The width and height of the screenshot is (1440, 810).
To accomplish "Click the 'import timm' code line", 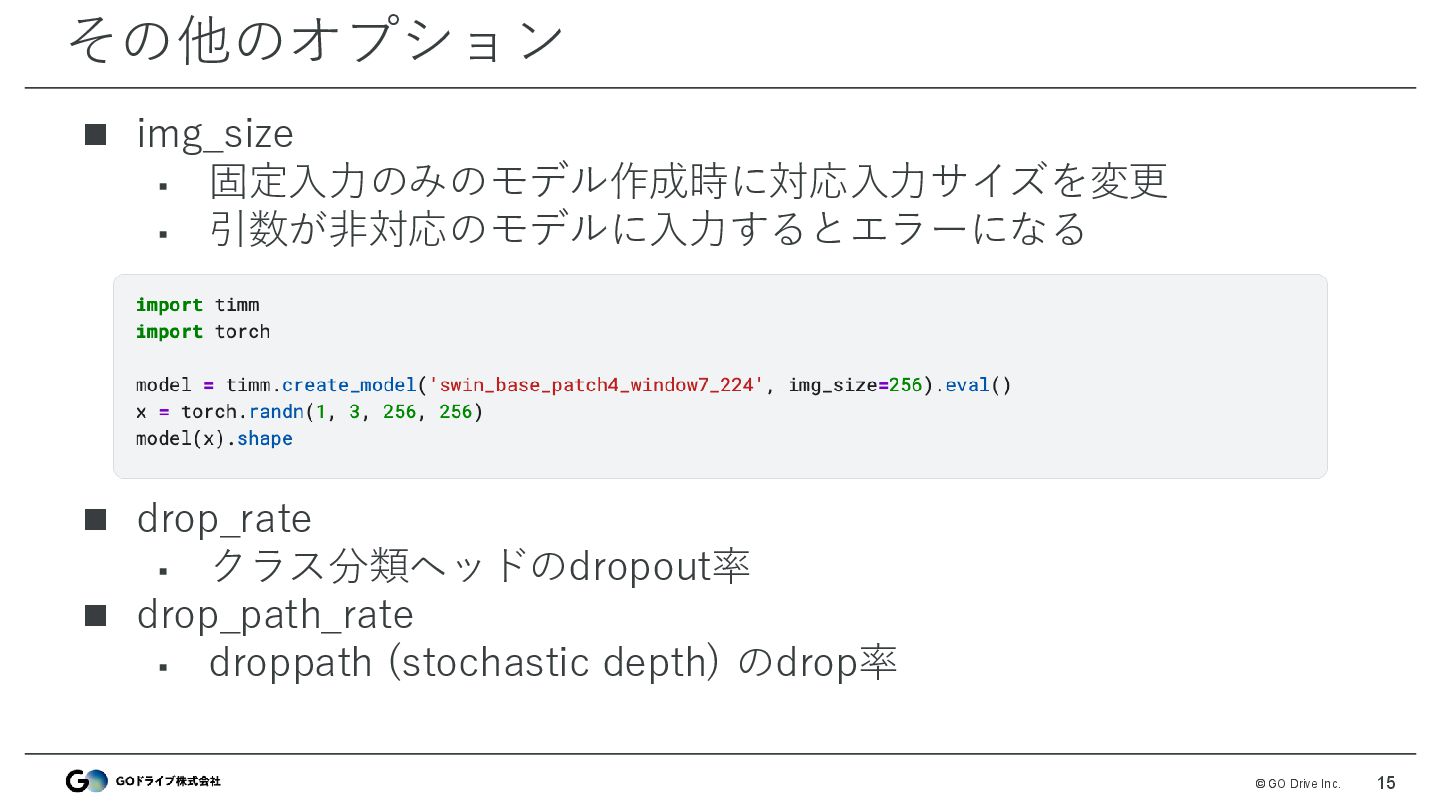I will (198, 304).
